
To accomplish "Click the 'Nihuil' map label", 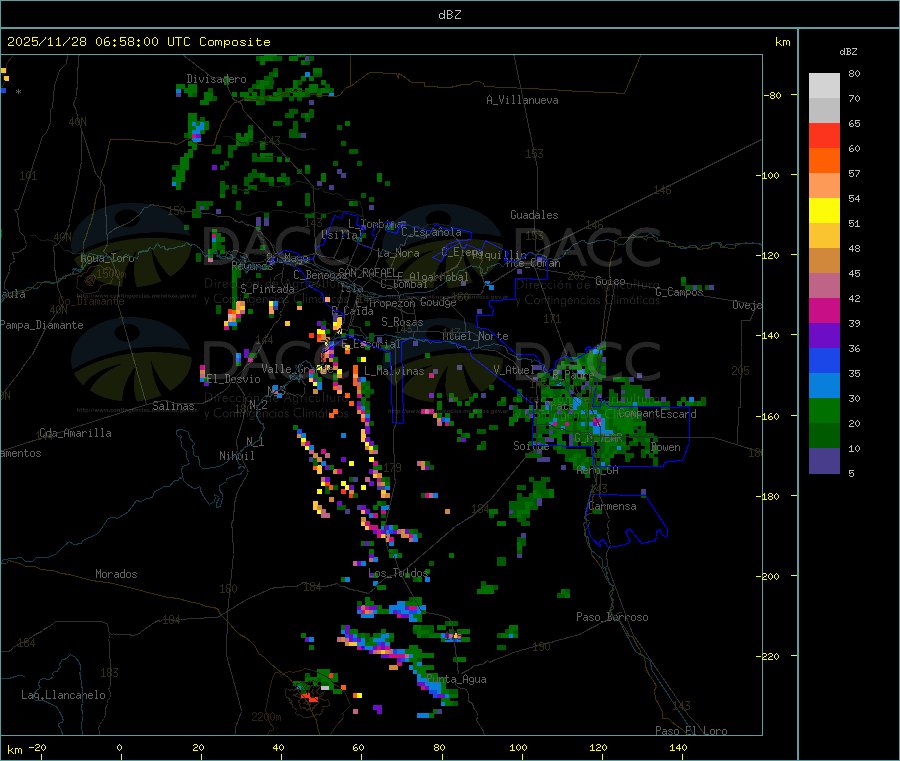I will click(x=237, y=456).
